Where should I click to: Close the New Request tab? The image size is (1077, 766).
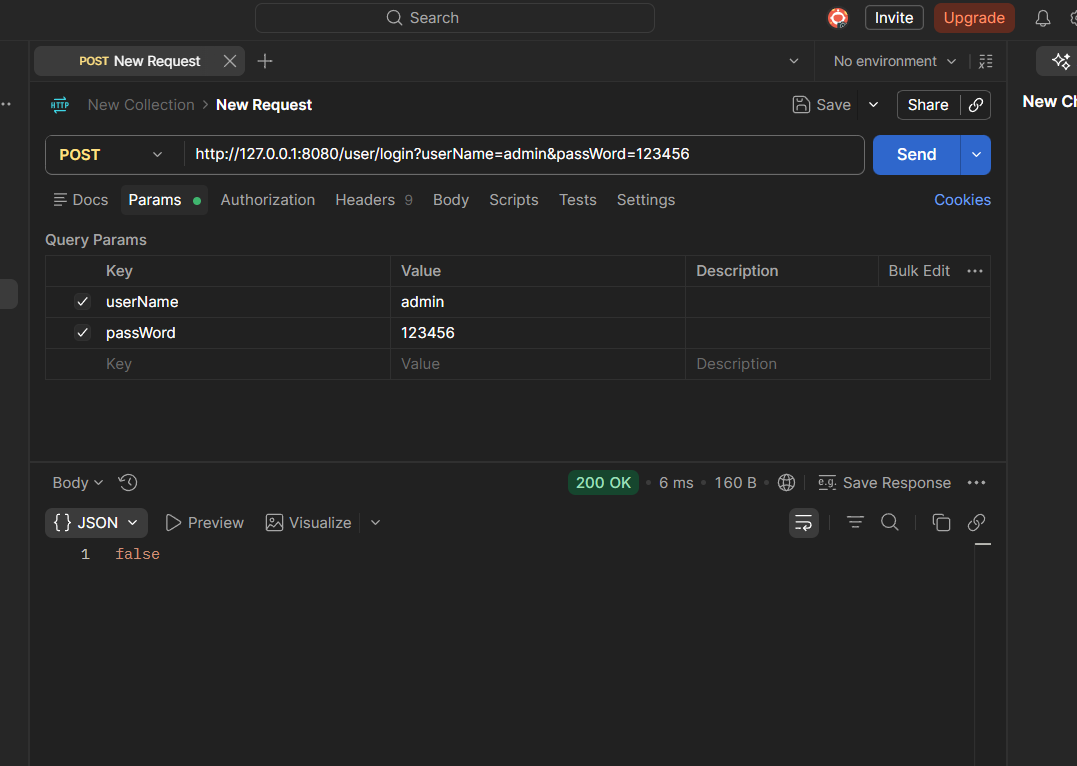230,61
